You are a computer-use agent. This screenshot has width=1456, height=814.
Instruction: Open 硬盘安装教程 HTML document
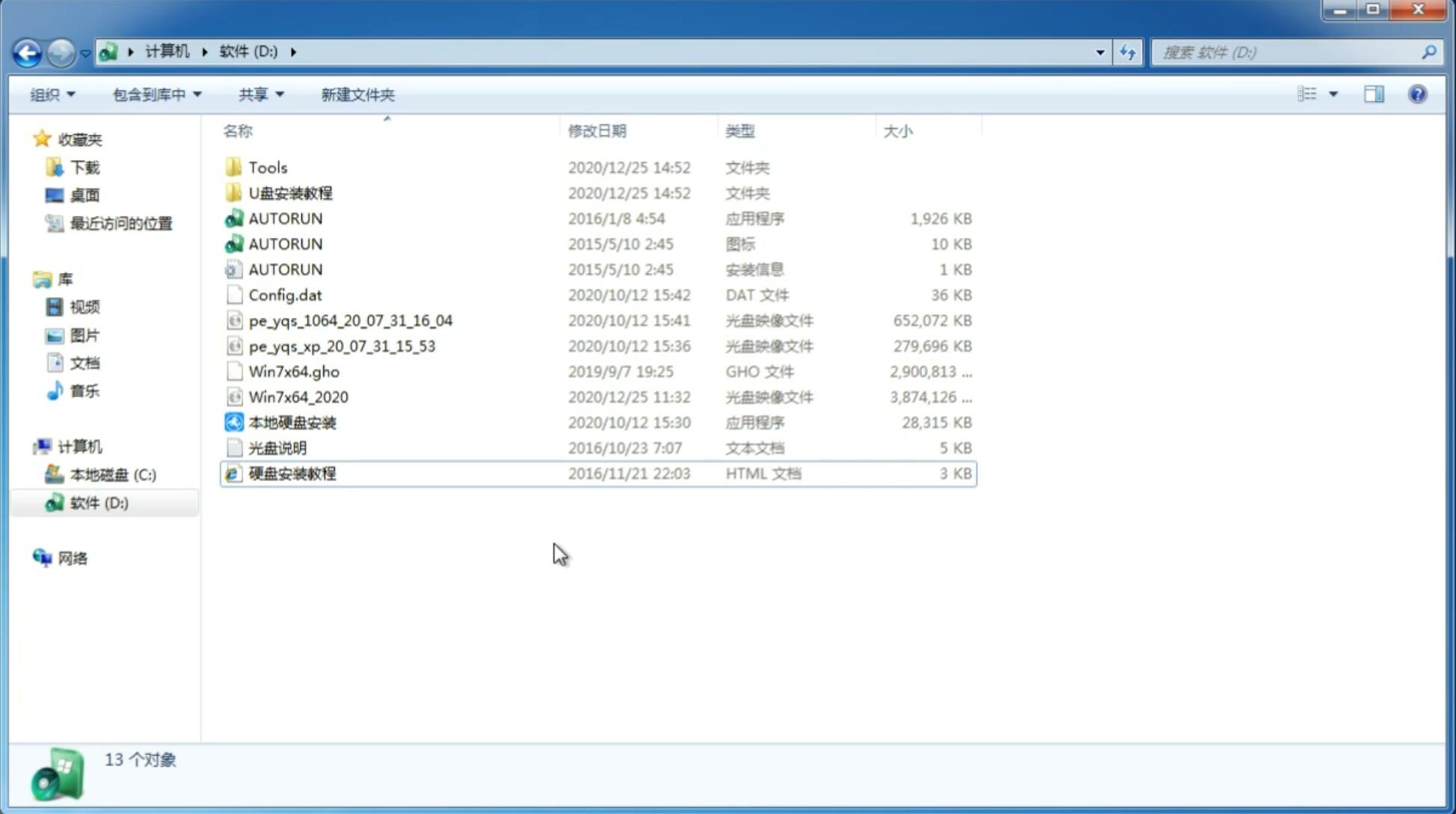tap(292, 473)
